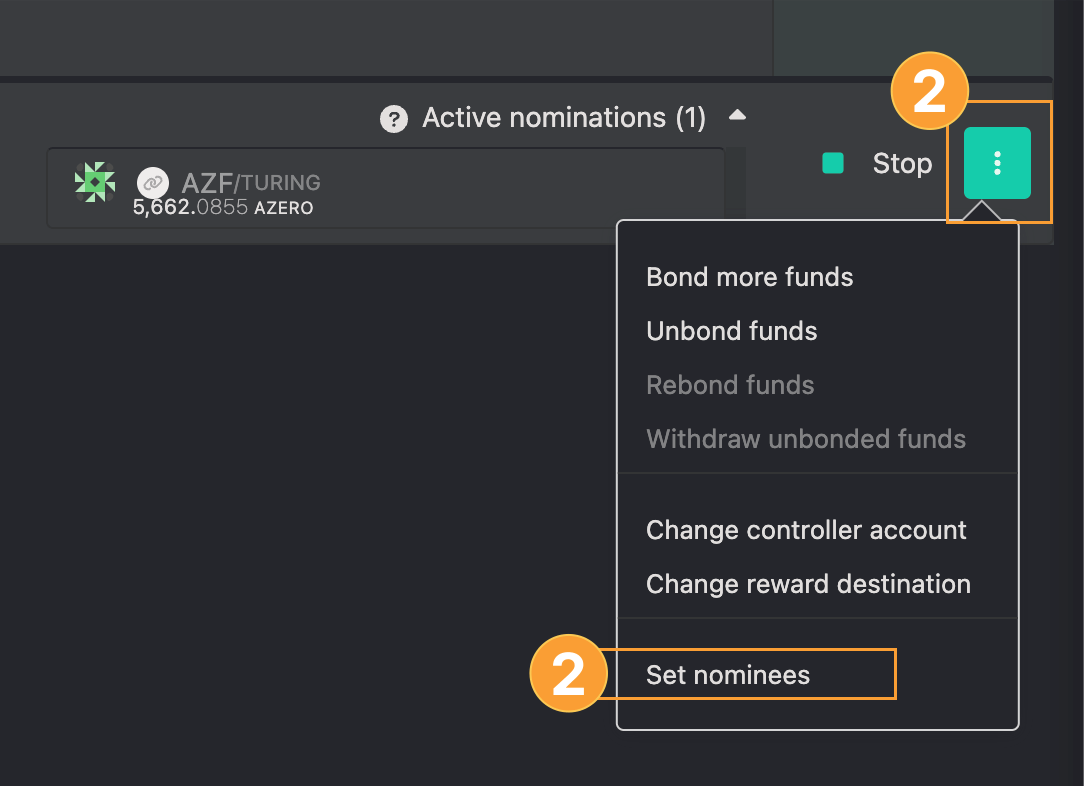The height and width of the screenshot is (786, 1084).
Task: Click the 5,662.0855 AZERO balance
Action: 223,207
